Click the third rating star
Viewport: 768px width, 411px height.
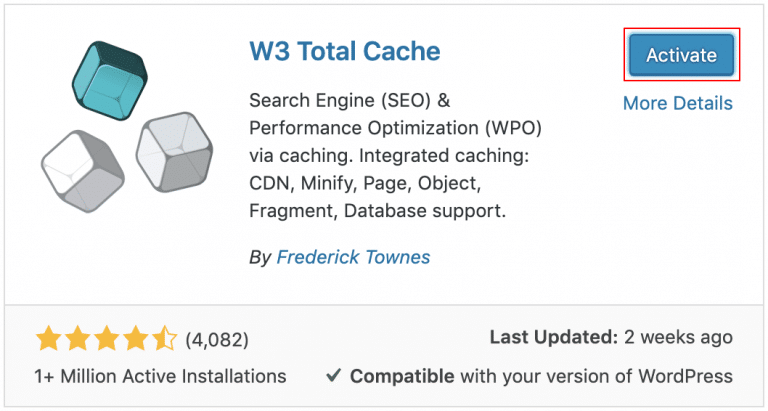click(107, 339)
